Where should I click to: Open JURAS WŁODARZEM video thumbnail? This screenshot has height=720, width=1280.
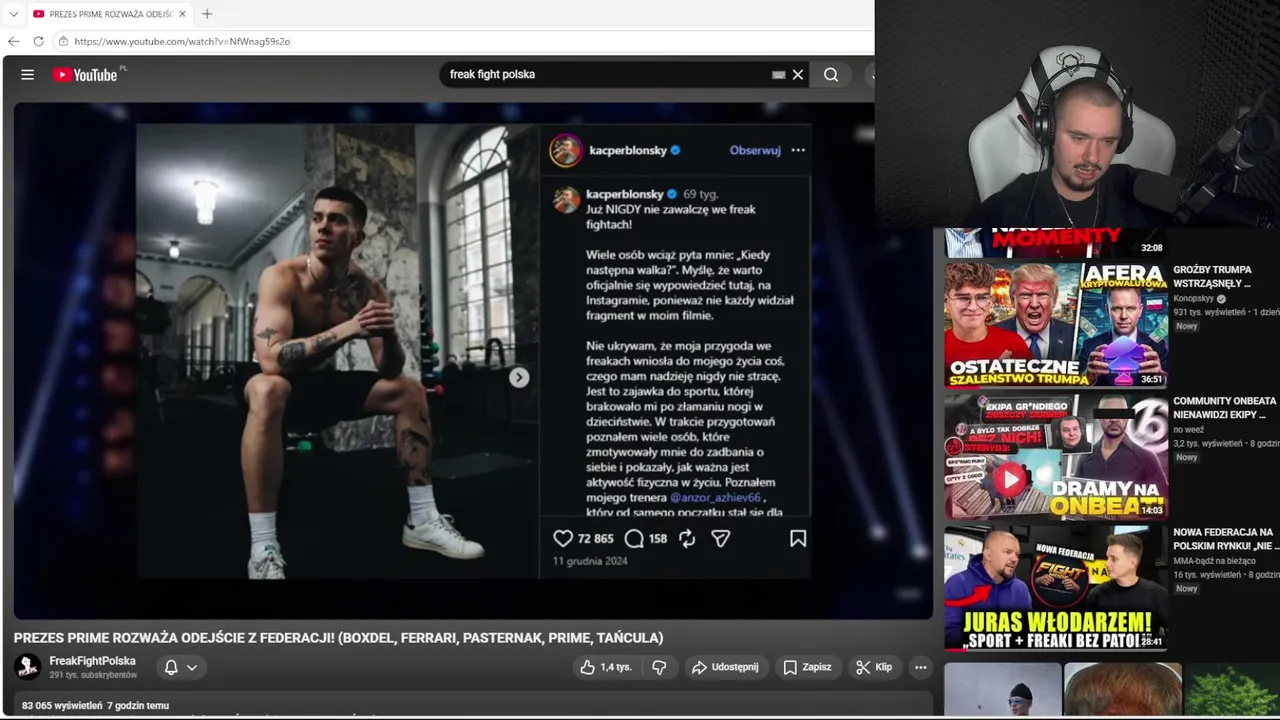(1056, 588)
